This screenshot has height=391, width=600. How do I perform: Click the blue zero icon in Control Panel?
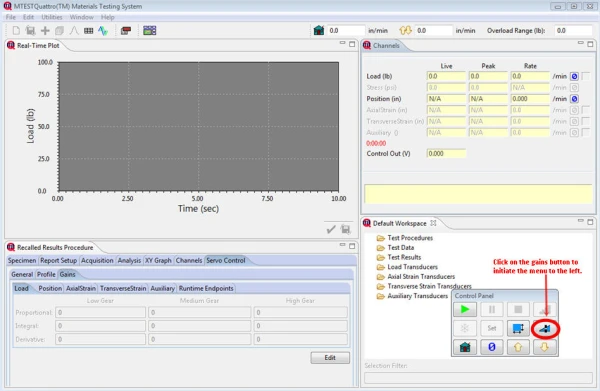pos(492,347)
